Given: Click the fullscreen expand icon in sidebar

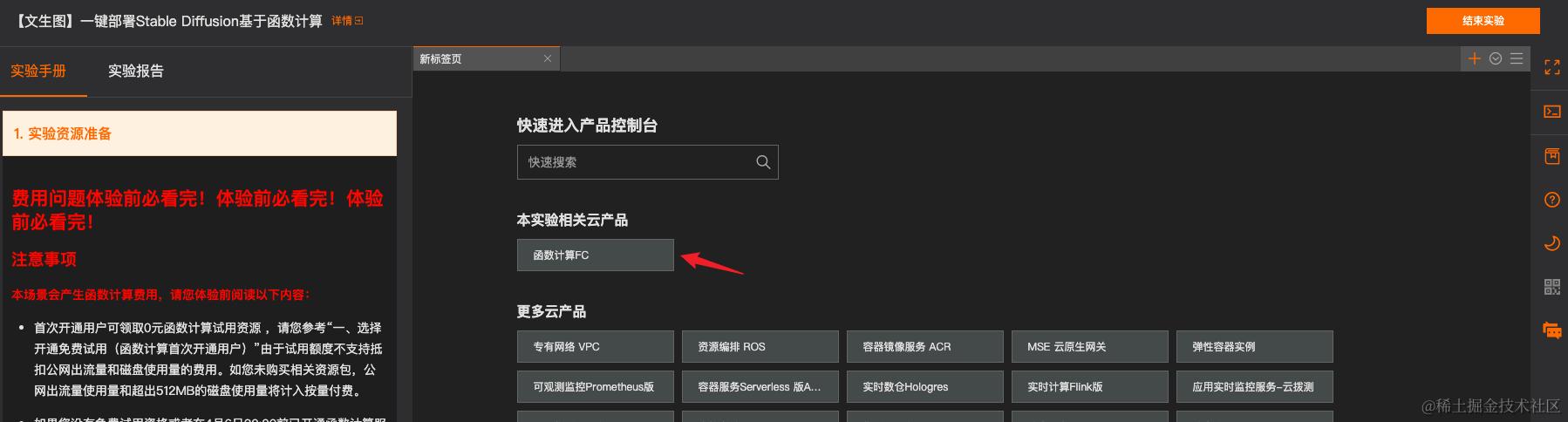Looking at the screenshot, I should click(x=1551, y=67).
